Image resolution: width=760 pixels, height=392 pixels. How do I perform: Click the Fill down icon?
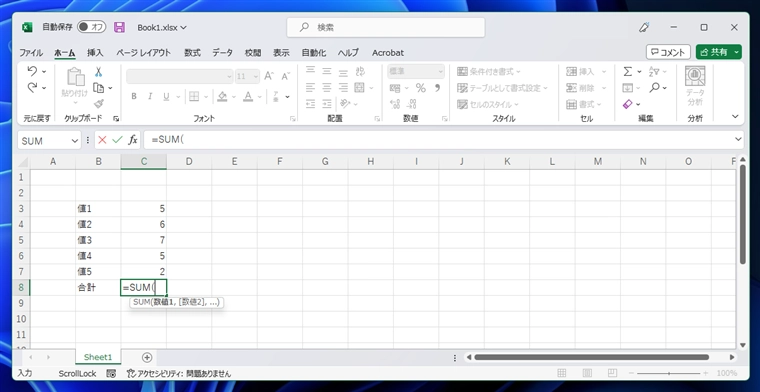pyautogui.click(x=628, y=88)
